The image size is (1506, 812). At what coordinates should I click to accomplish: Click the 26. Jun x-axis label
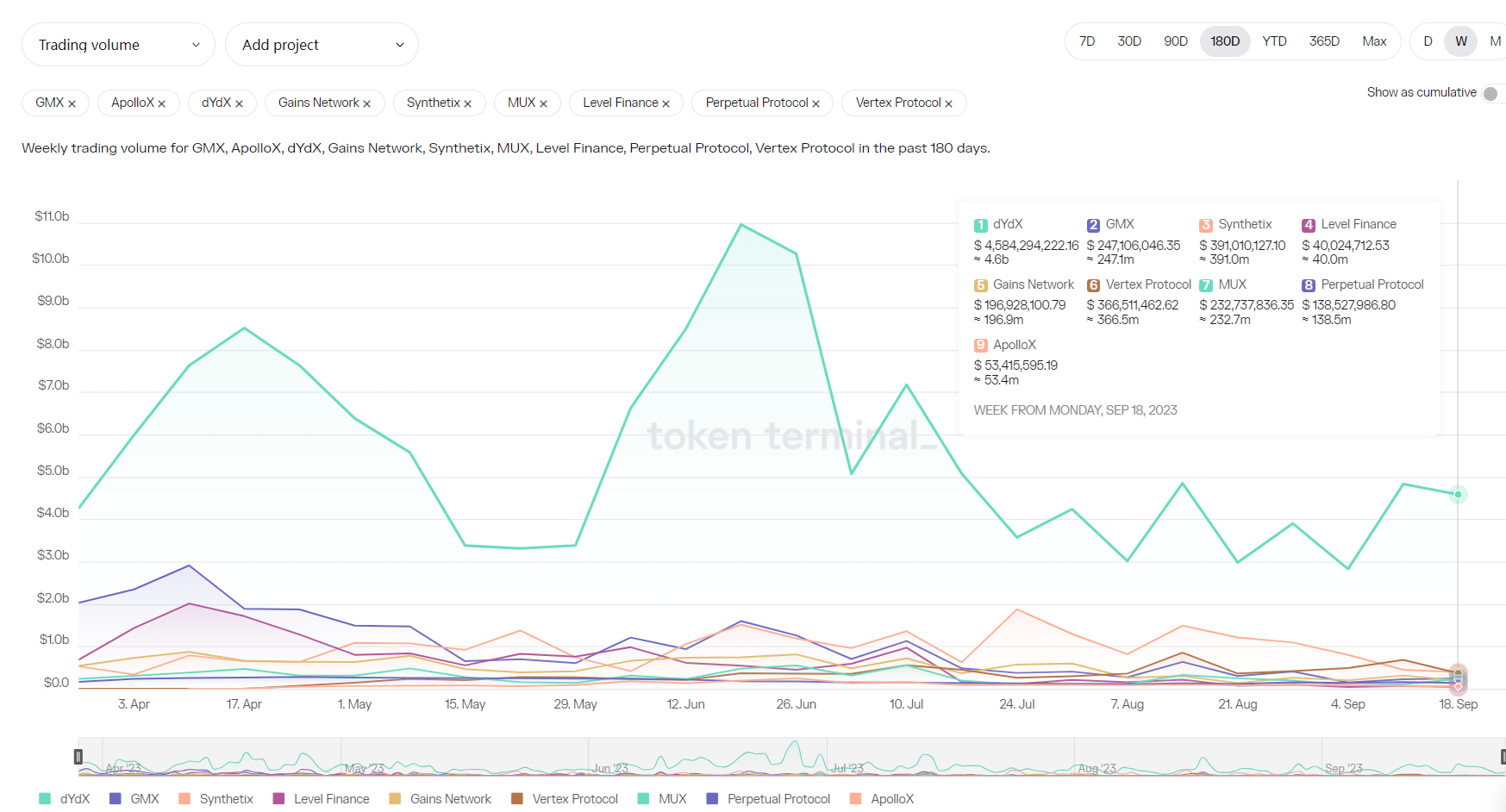click(796, 704)
